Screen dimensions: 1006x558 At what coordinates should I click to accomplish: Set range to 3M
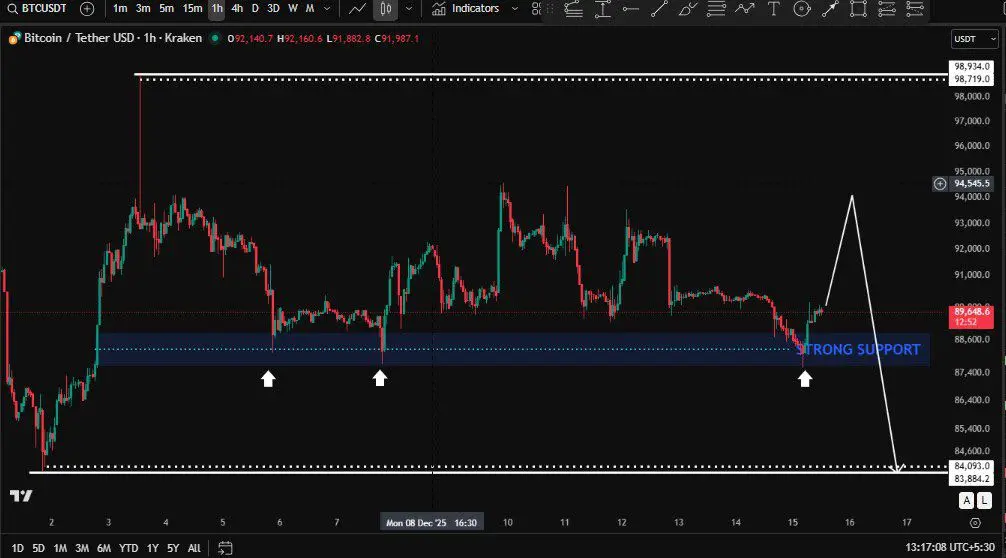pos(82,548)
